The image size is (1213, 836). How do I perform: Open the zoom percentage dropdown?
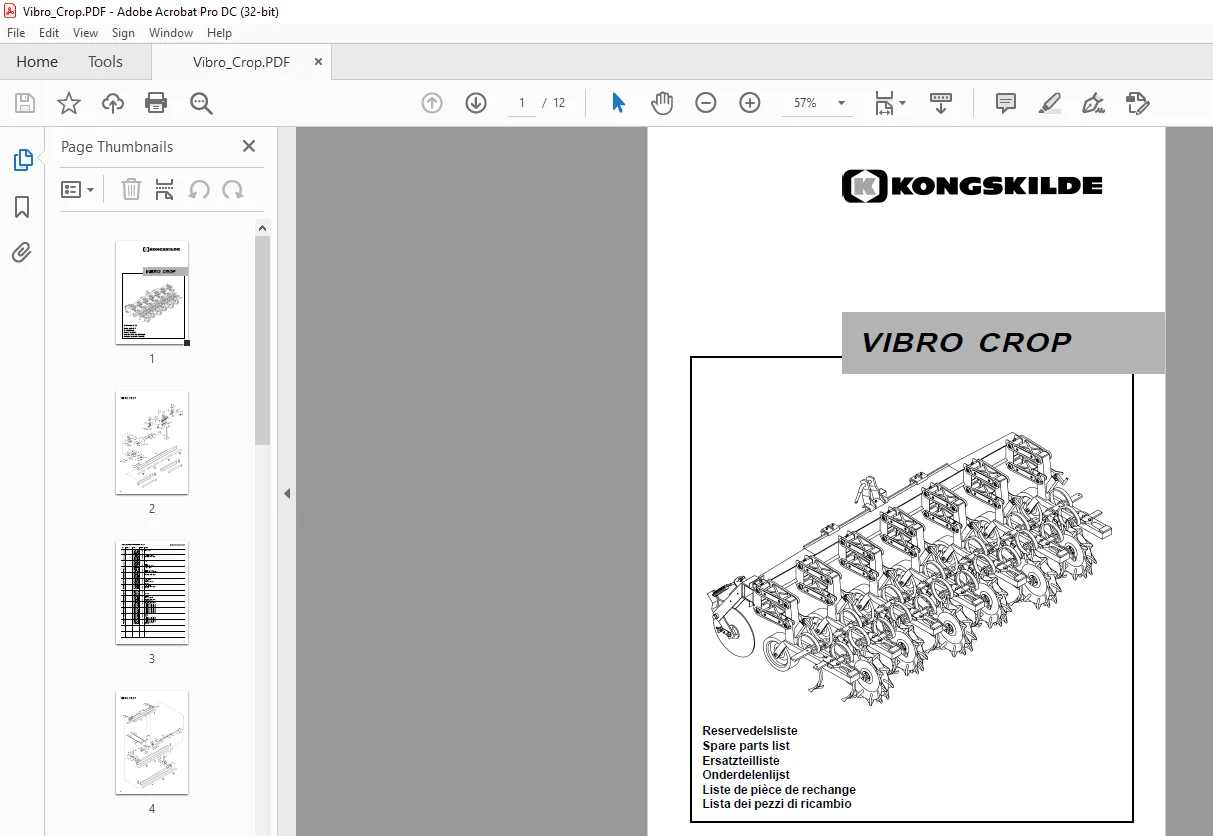[841, 103]
